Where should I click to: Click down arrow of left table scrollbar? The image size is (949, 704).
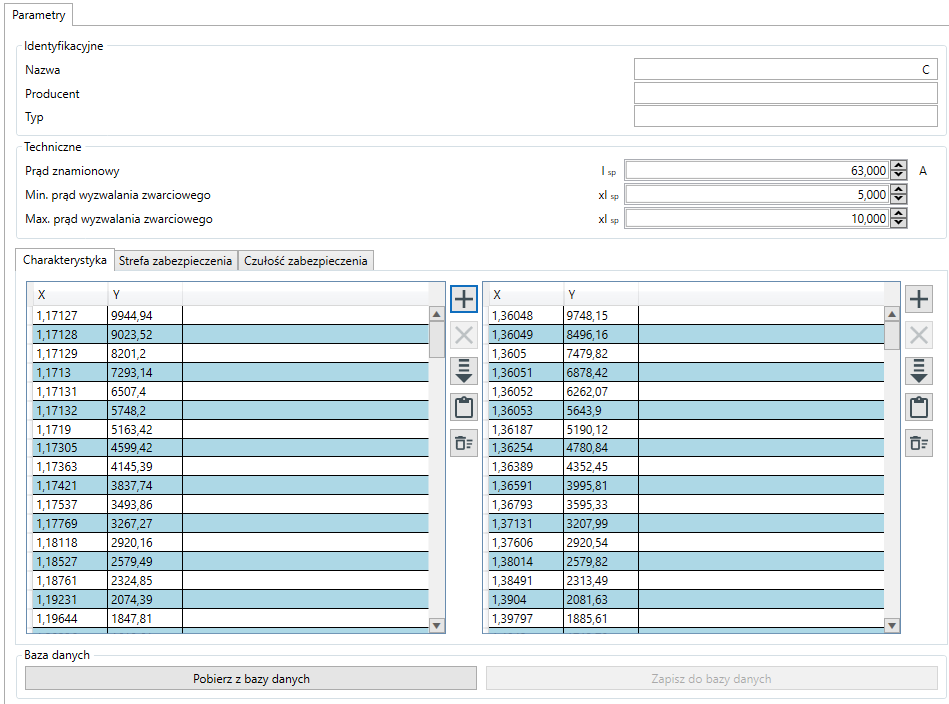point(436,625)
